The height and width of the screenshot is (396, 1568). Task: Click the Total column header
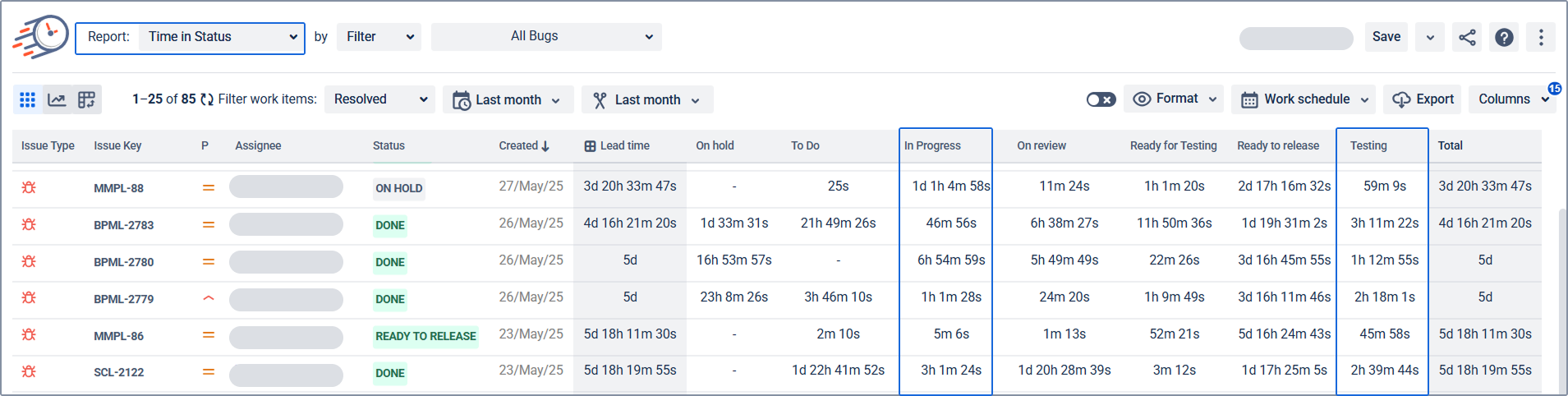(1450, 145)
